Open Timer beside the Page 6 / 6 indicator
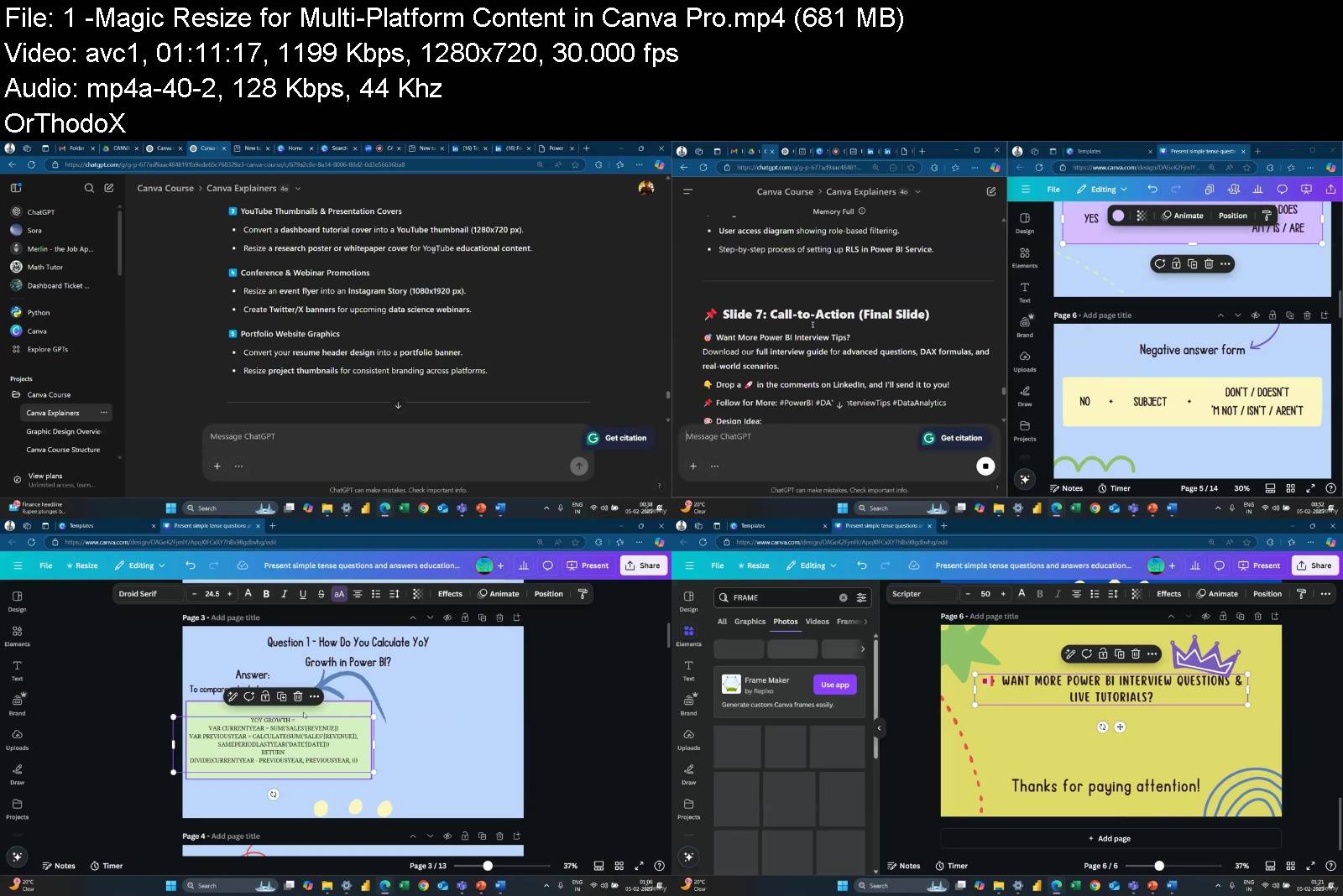Viewport: 1343px width, 896px height. [x=951, y=866]
